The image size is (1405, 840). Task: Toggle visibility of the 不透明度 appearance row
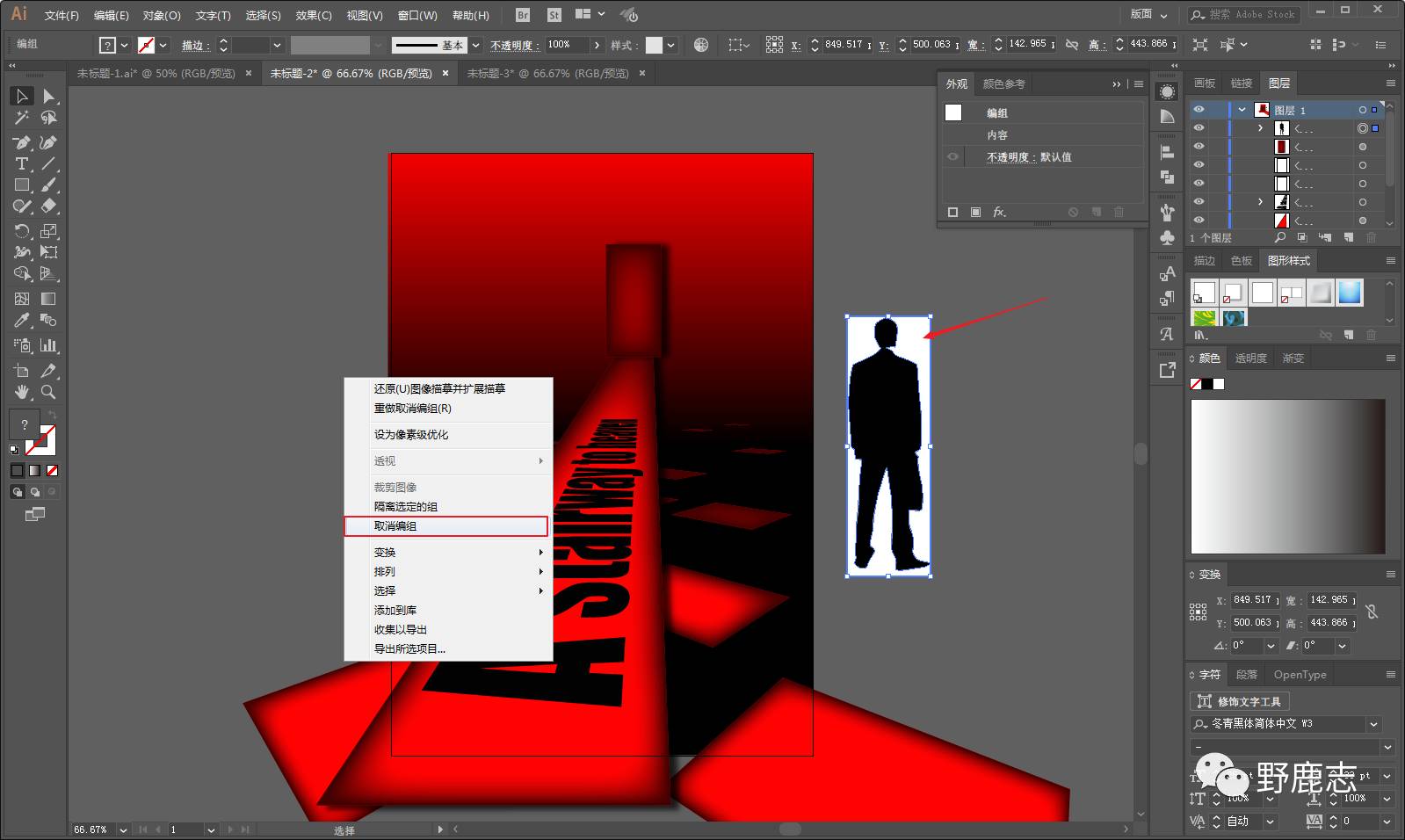pyautogui.click(x=952, y=157)
